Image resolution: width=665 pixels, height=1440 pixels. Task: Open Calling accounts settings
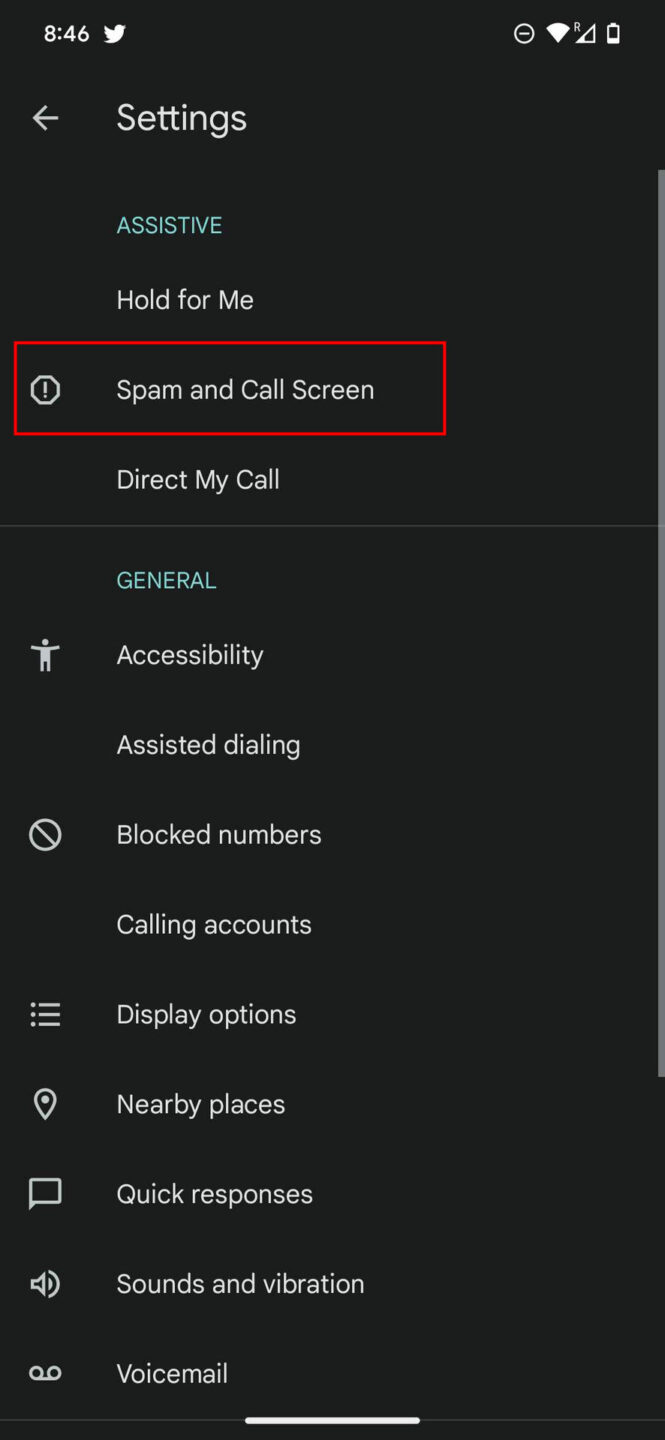(x=214, y=924)
